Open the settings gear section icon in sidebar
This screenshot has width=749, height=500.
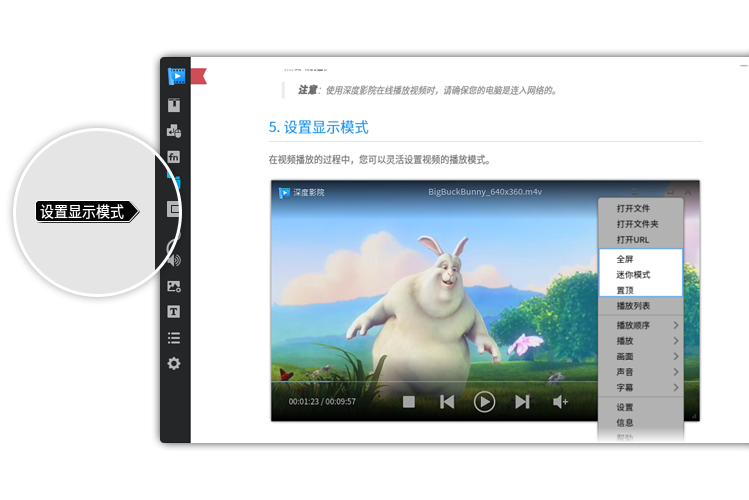[x=174, y=364]
